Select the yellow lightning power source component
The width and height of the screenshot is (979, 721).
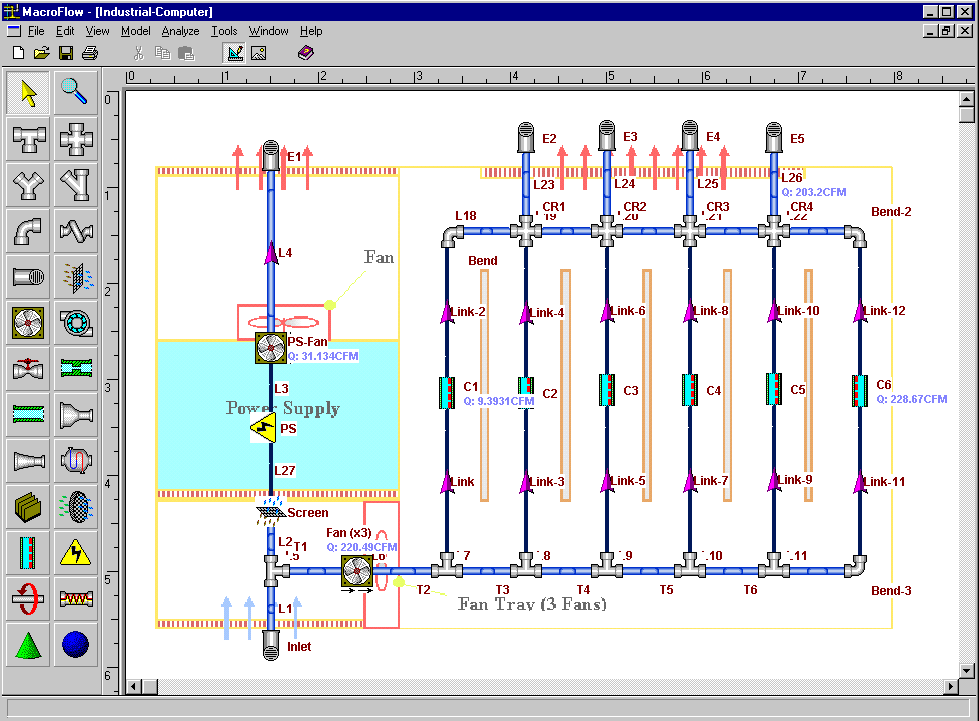pyautogui.click(x=75, y=551)
